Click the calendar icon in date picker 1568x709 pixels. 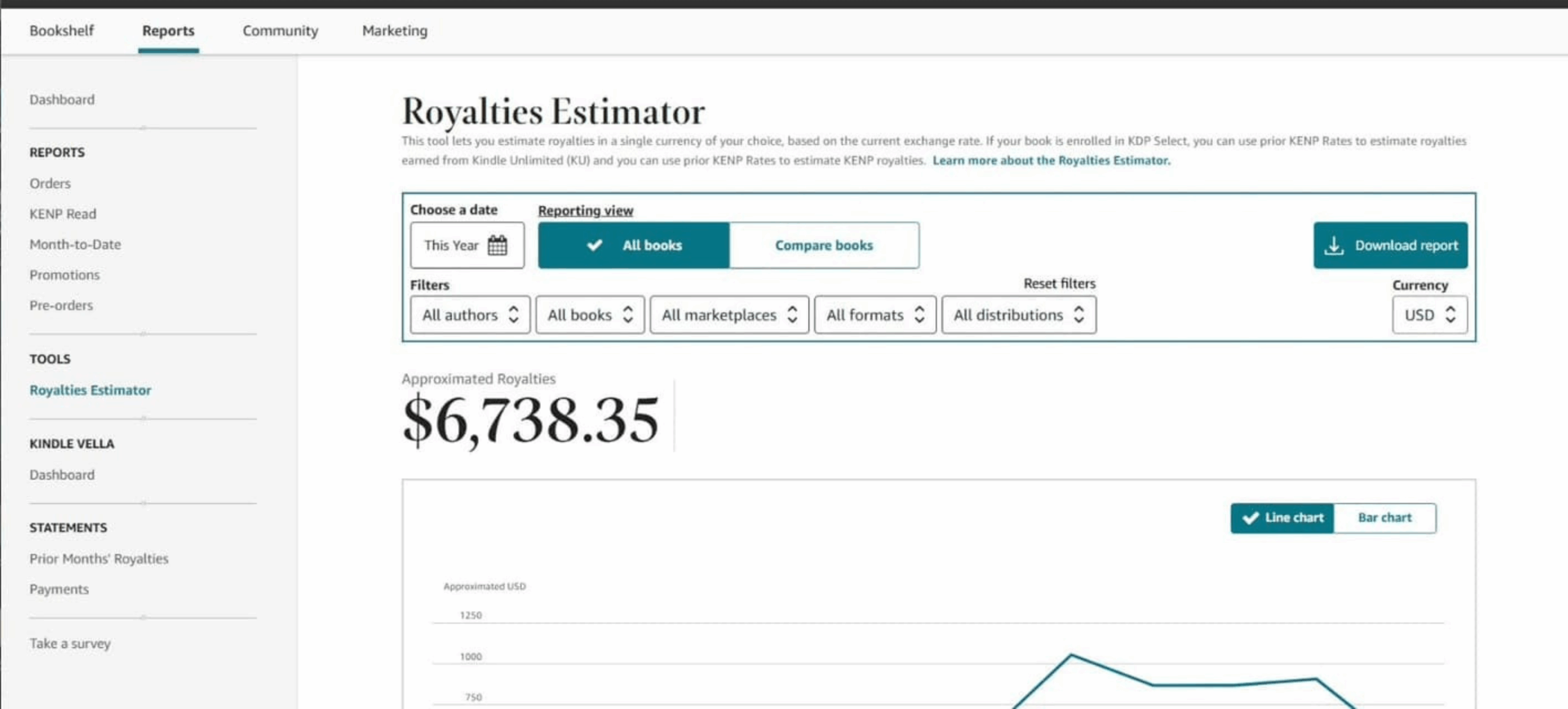(x=497, y=245)
